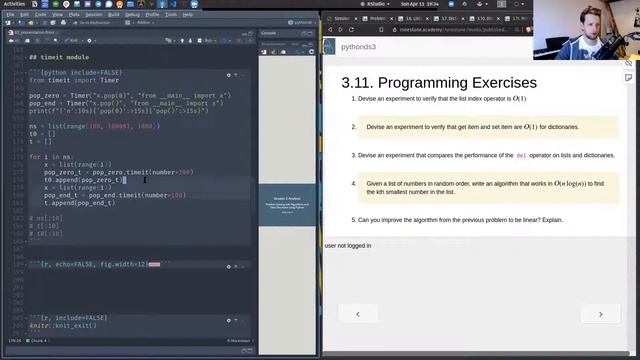Run the knitr::knit_exit chunk
Viewport: 640px width, 360px height.
coord(243,320)
